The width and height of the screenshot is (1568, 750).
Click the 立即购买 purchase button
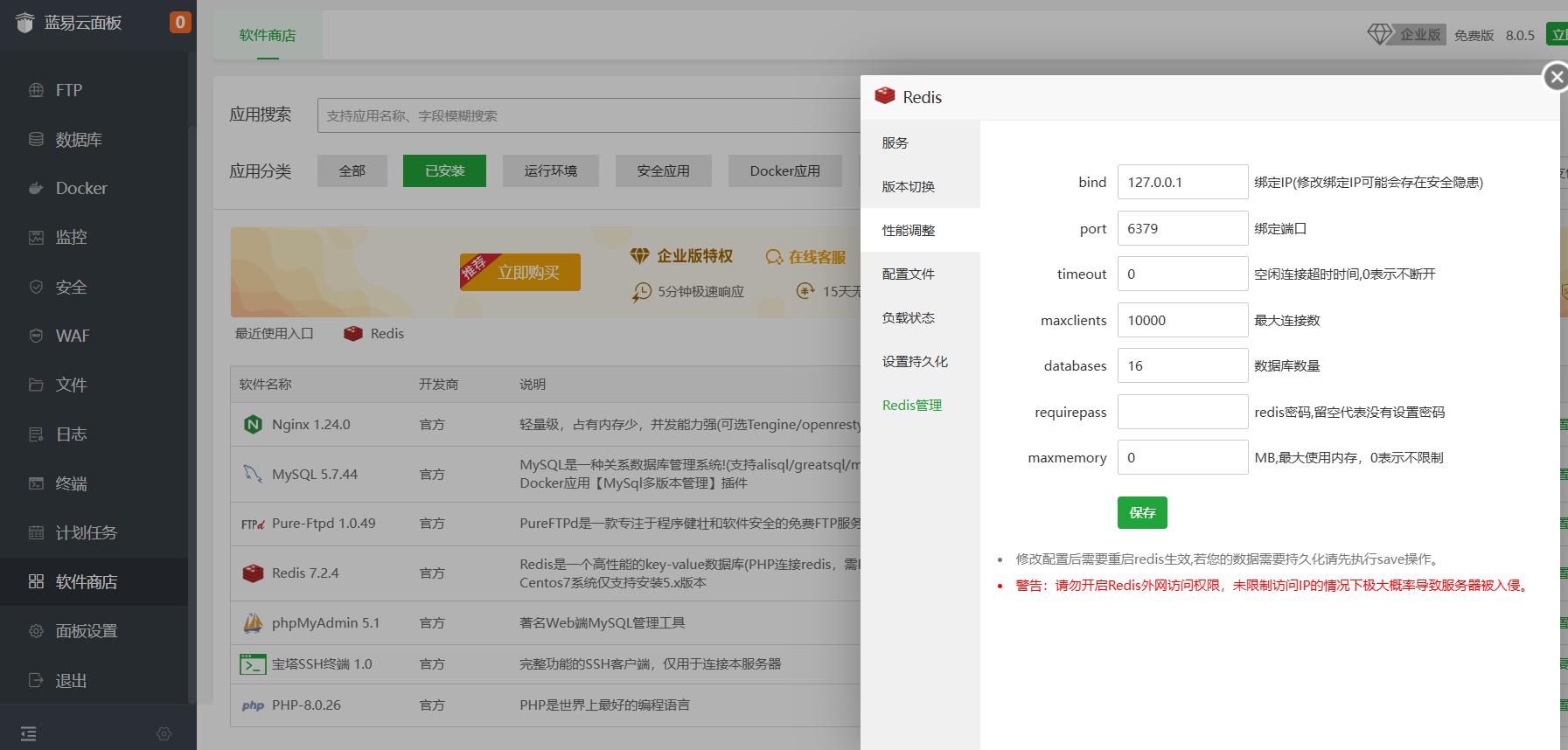click(520, 272)
